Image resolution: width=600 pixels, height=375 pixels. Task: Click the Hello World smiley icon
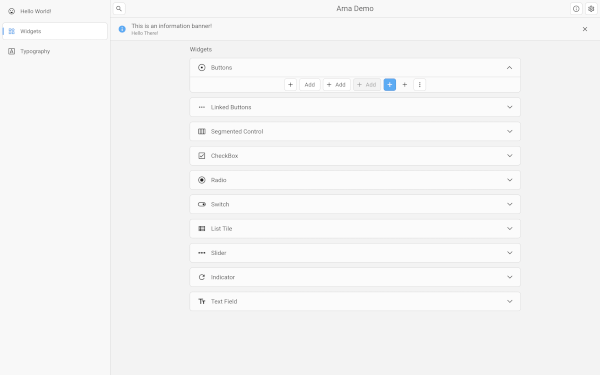[x=11, y=11]
